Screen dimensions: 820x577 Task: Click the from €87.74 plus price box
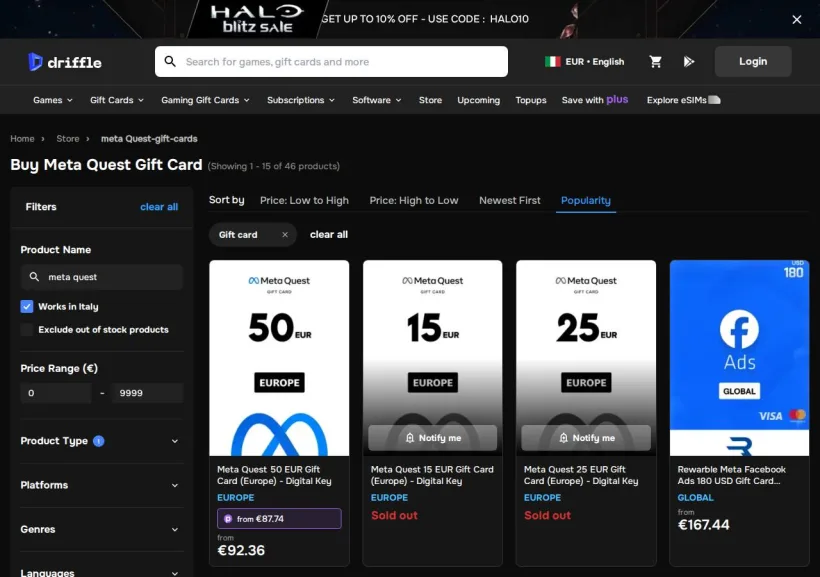279,518
